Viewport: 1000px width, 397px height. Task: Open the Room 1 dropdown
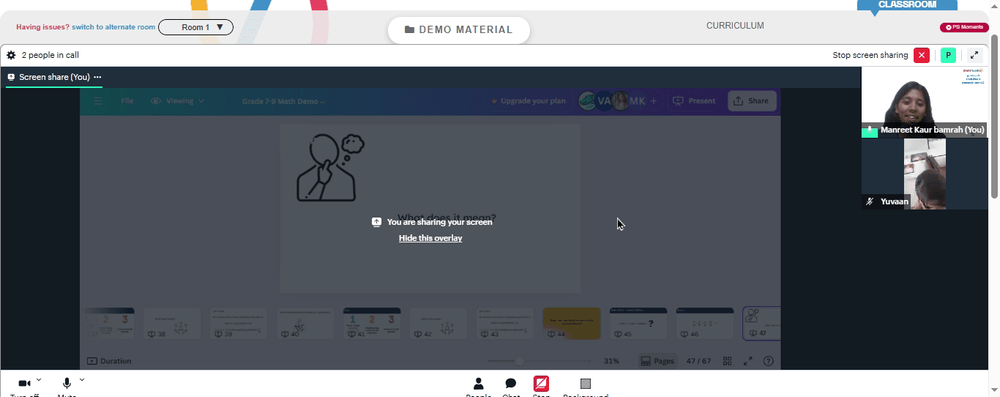(196, 27)
